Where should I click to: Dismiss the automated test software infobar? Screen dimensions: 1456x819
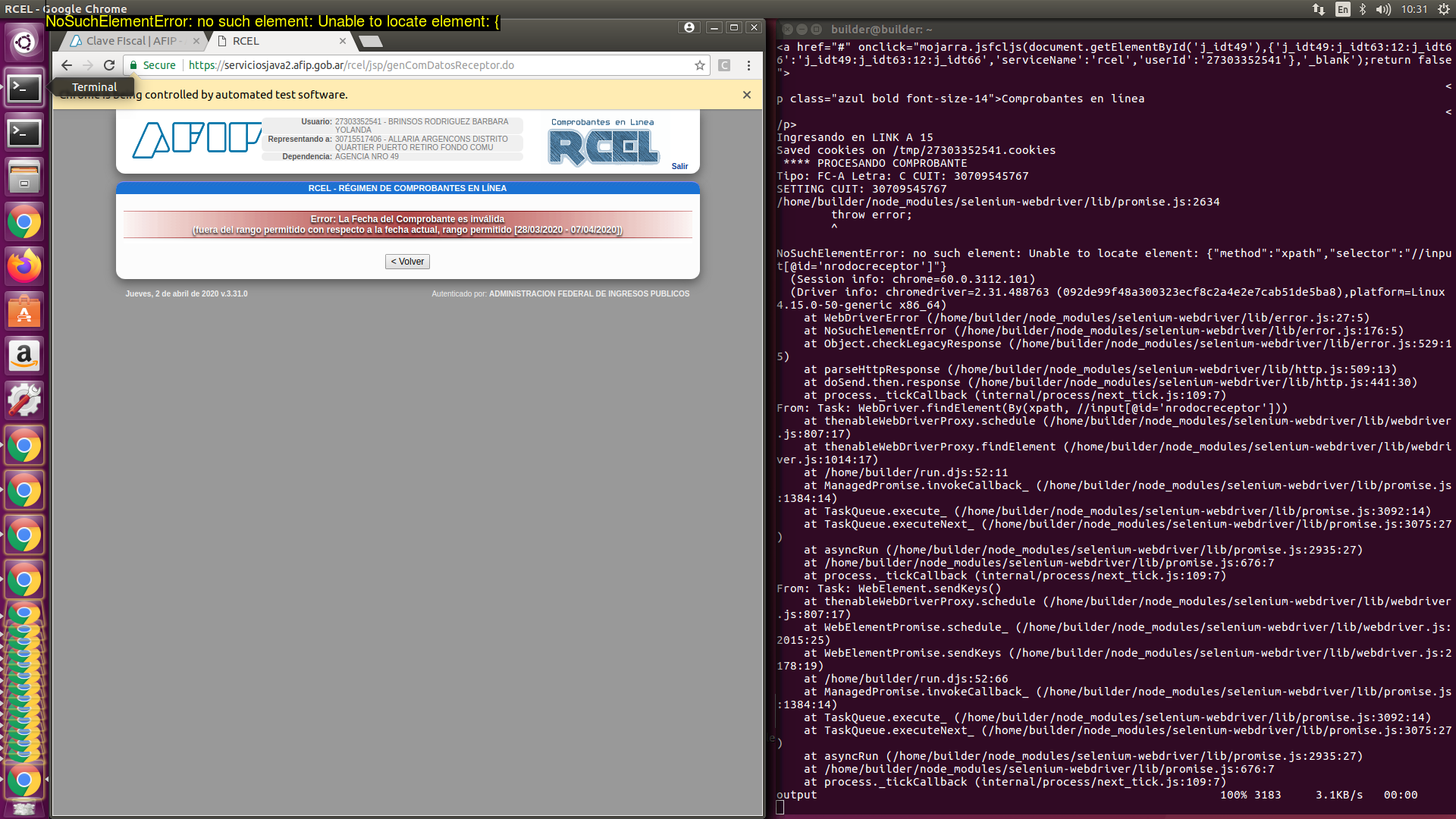[747, 95]
